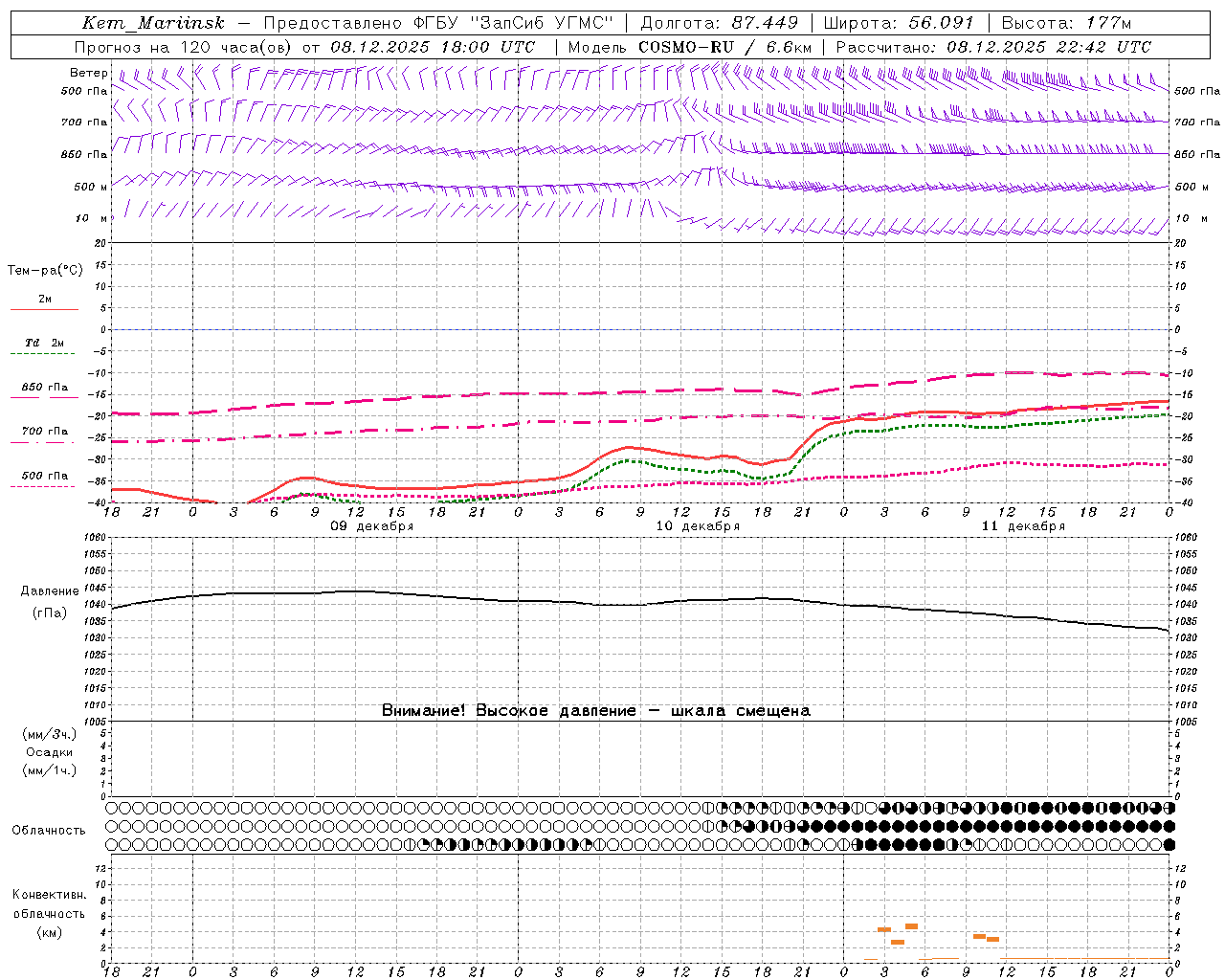Click the station name Kem_Mariinsk
This screenshot has height=980, width=1225.
tap(153, 23)
